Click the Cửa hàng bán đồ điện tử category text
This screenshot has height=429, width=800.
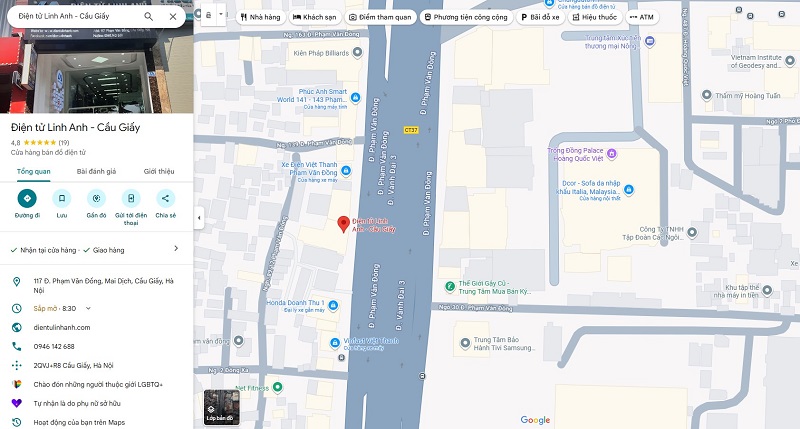pos(48,153)
